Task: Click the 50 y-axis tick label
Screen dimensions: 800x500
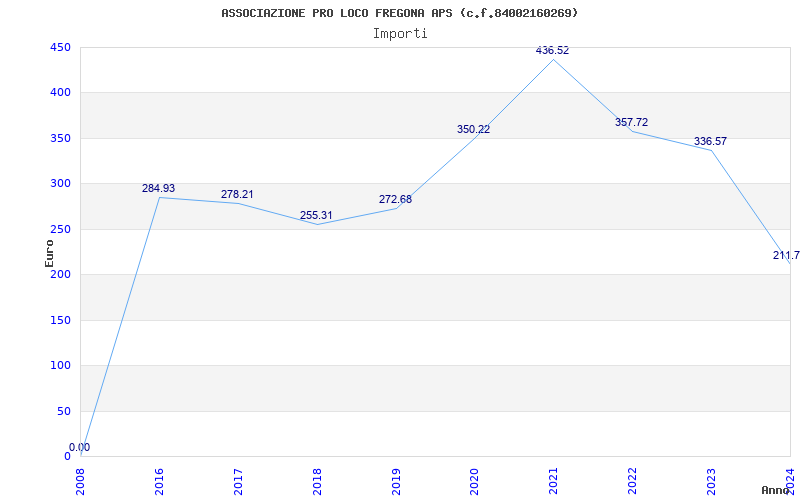Action: click(x=63, y=411)
